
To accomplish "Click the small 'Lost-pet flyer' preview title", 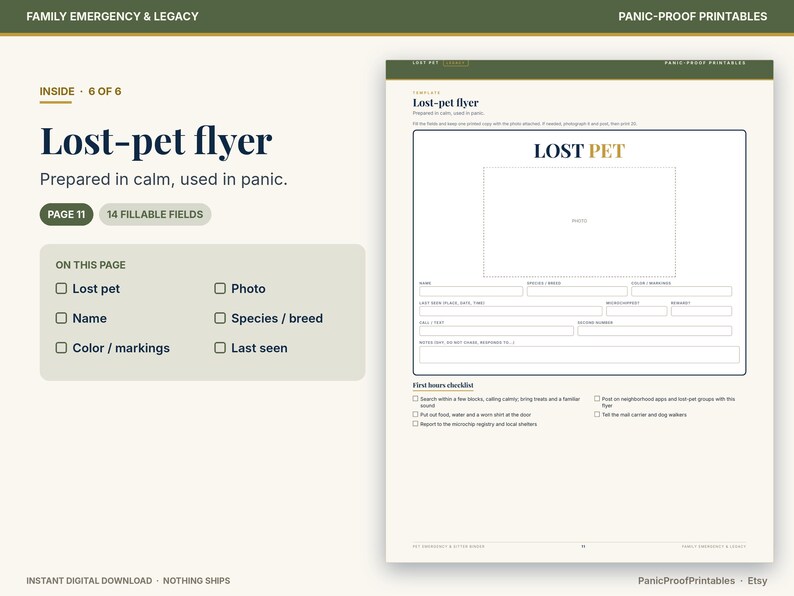I will [446, 103].
